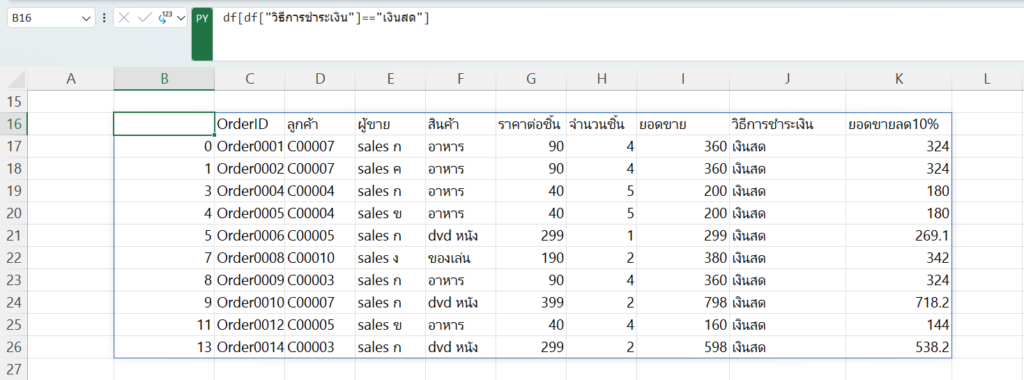Click the green PY Python indicator

[x=202, y=35]
